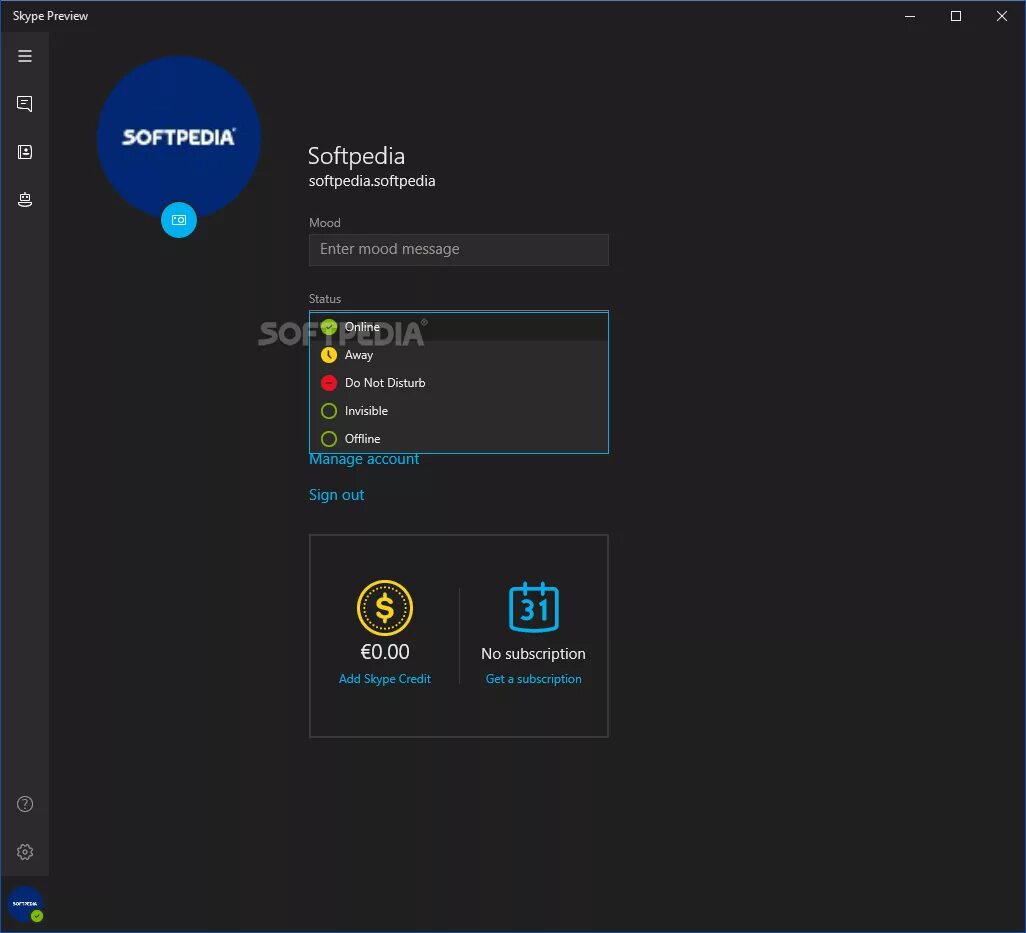Screen dimensions: 1026x933
Task: Open the Manage account link
Action: tap(364, 459)
